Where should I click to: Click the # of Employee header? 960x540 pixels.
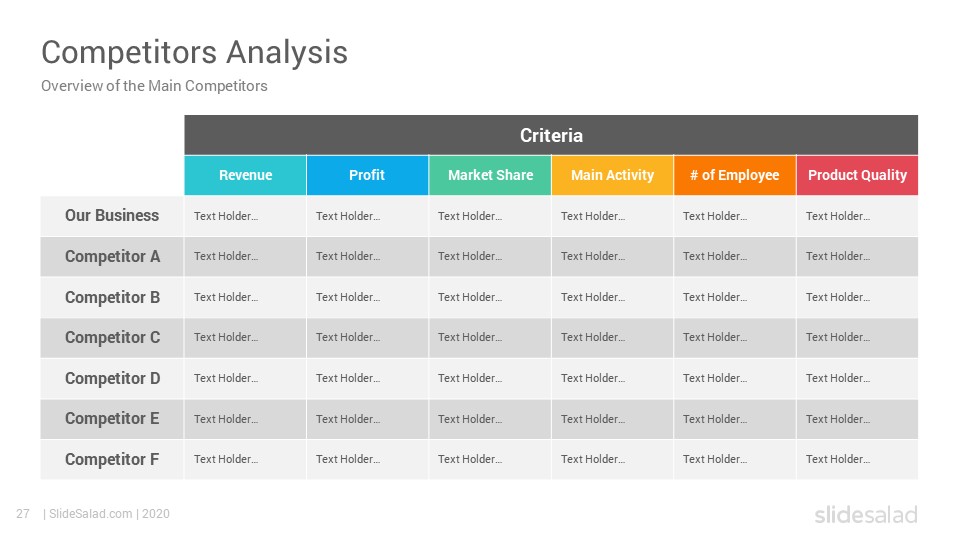[x=735, y=175]
